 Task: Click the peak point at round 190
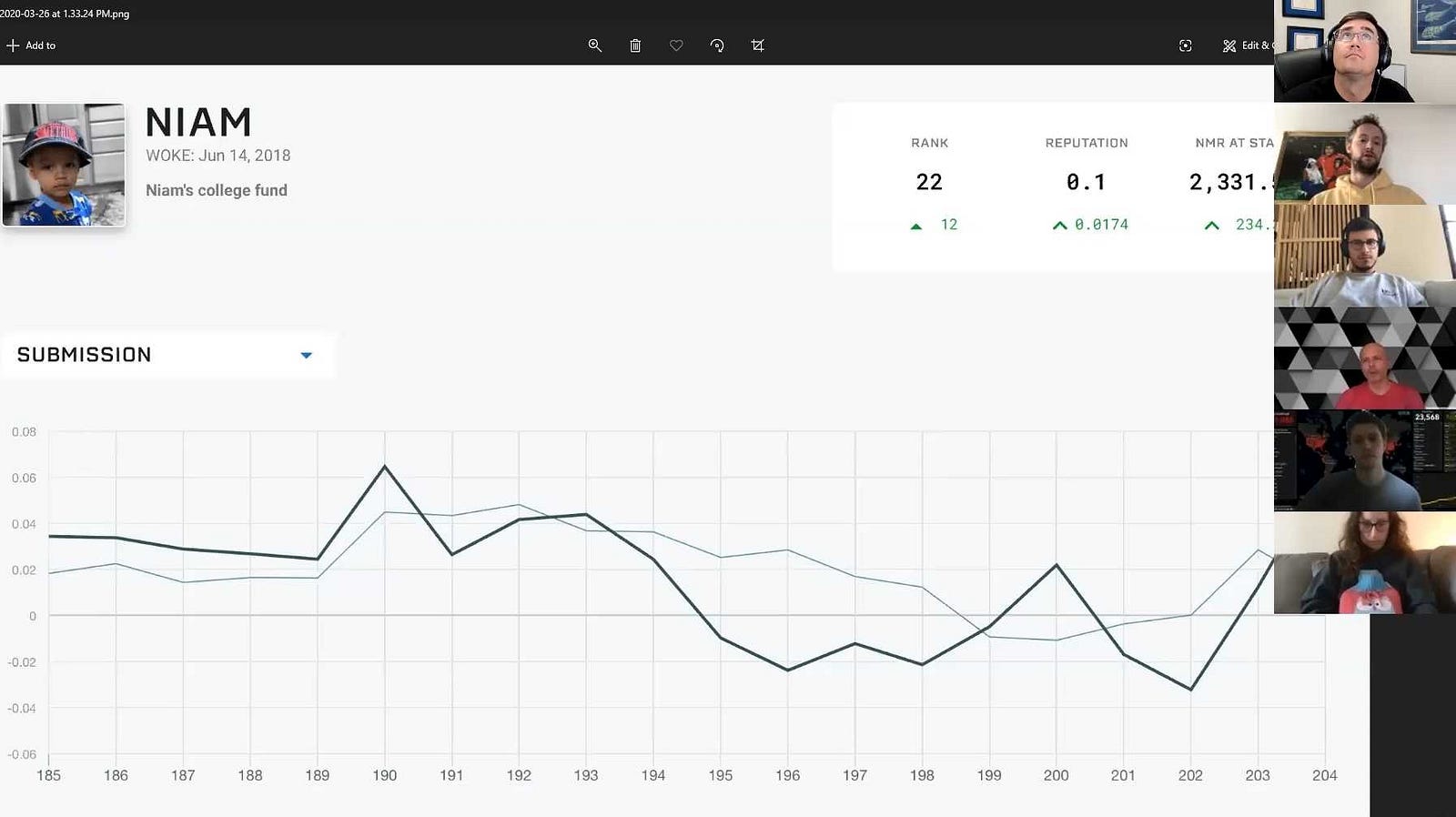[385, 467]
